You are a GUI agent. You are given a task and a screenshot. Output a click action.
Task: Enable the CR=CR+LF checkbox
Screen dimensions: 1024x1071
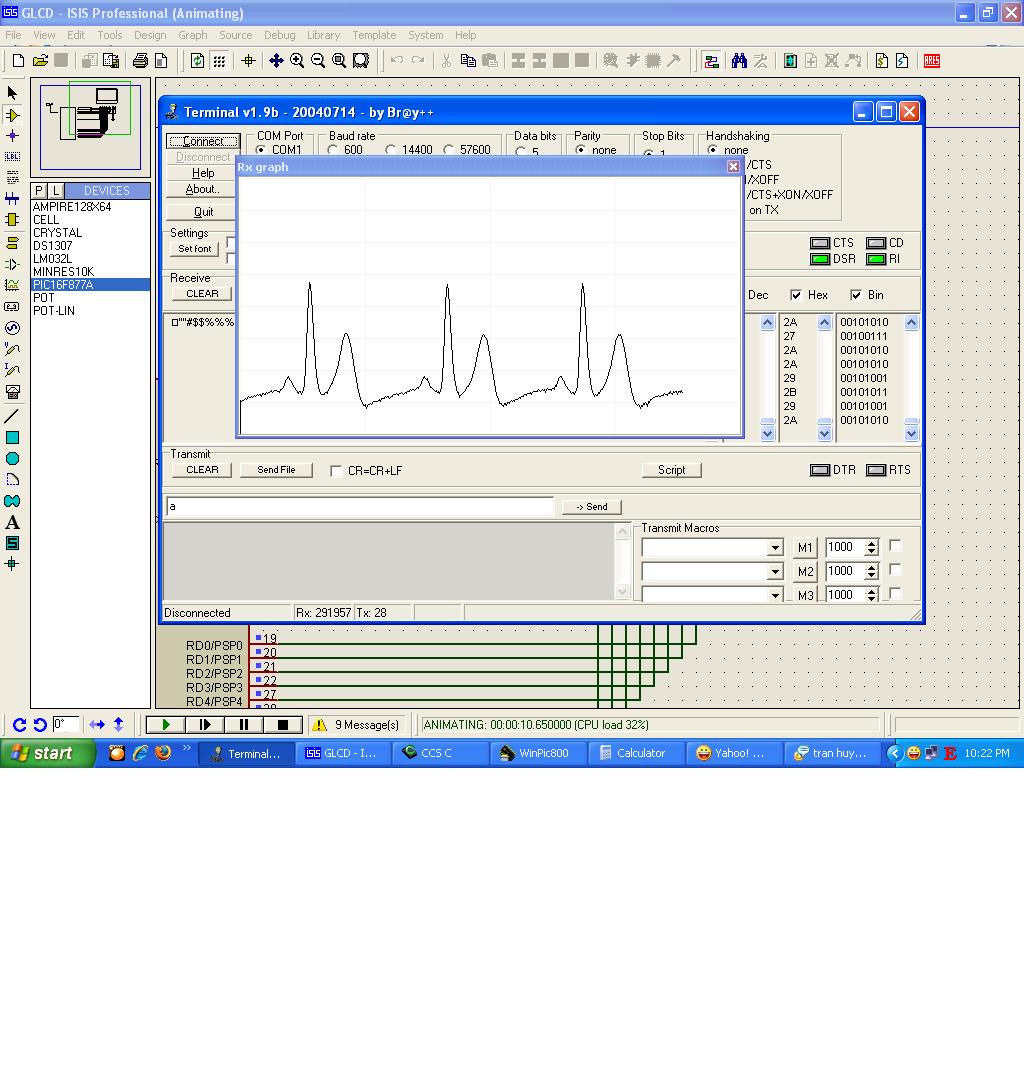pos(335,471)
